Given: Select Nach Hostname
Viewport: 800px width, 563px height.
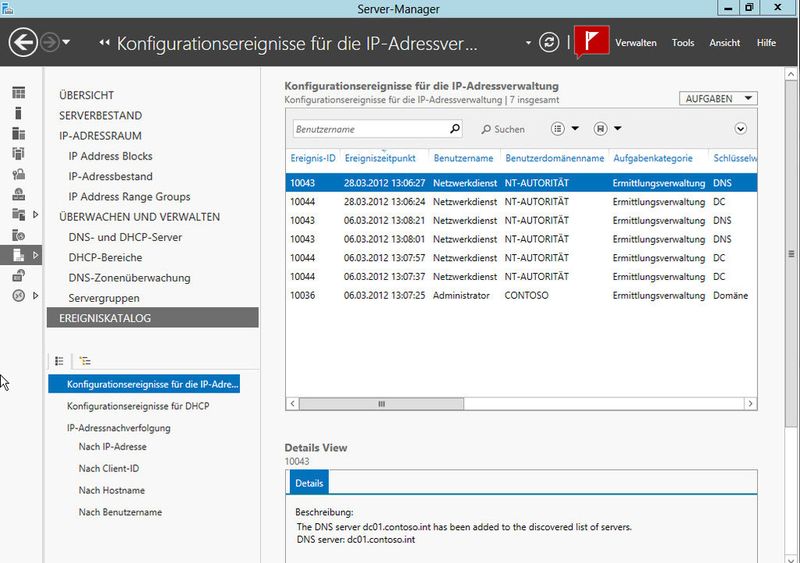Looking at the screenshot, I should [112, 491].
